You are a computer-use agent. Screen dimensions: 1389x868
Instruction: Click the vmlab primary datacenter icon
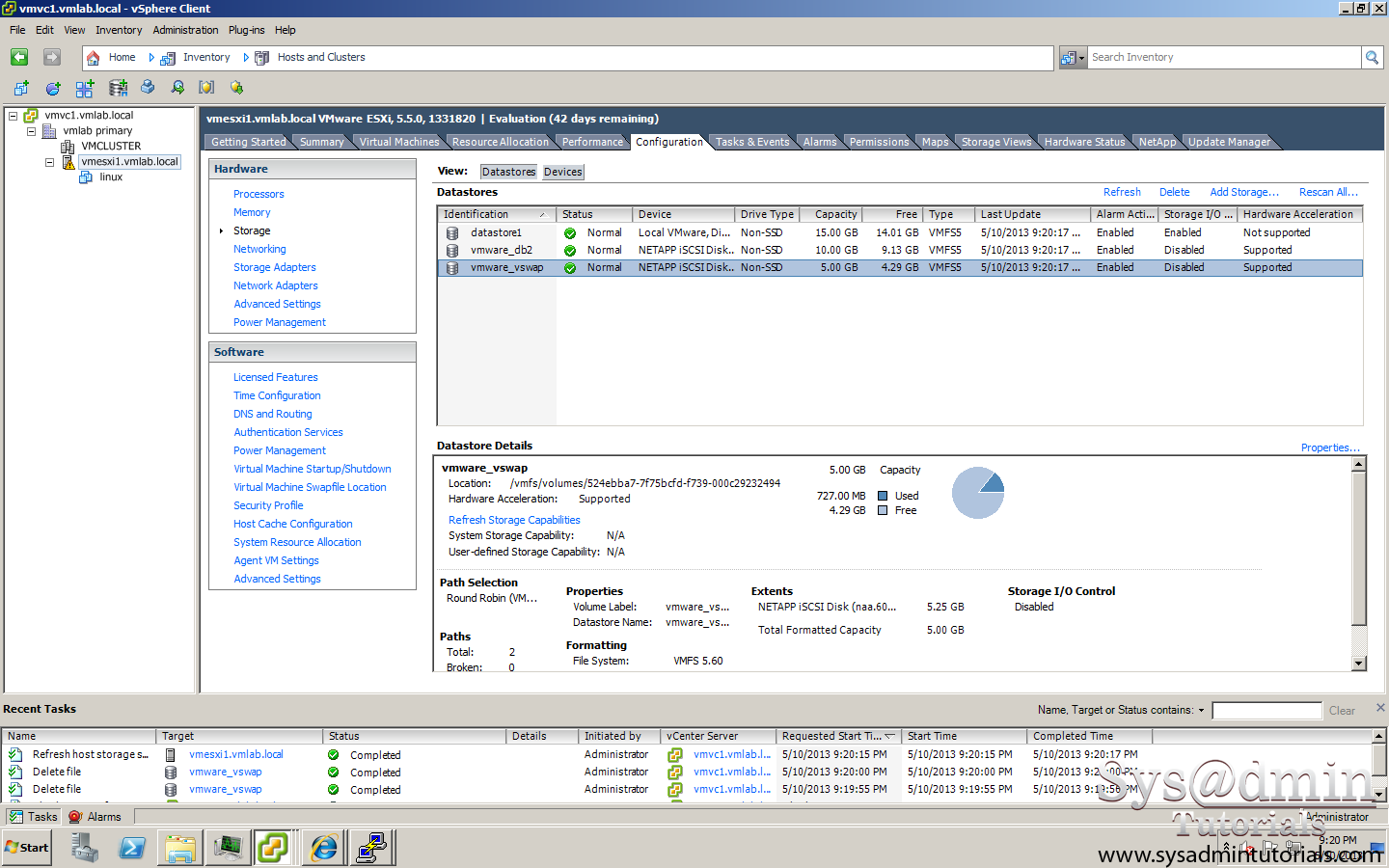[48, 131]
